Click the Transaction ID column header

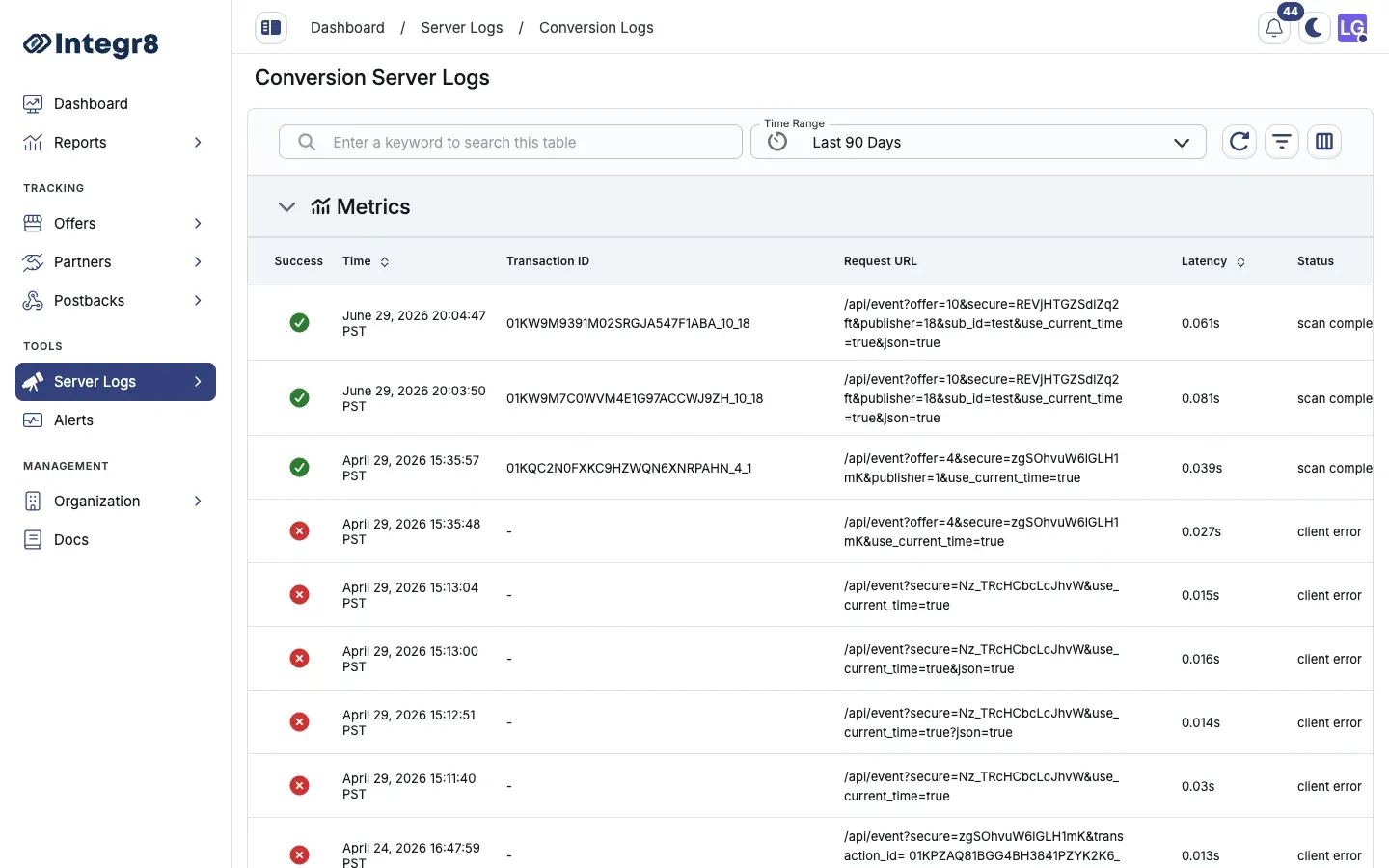point(548,261)
